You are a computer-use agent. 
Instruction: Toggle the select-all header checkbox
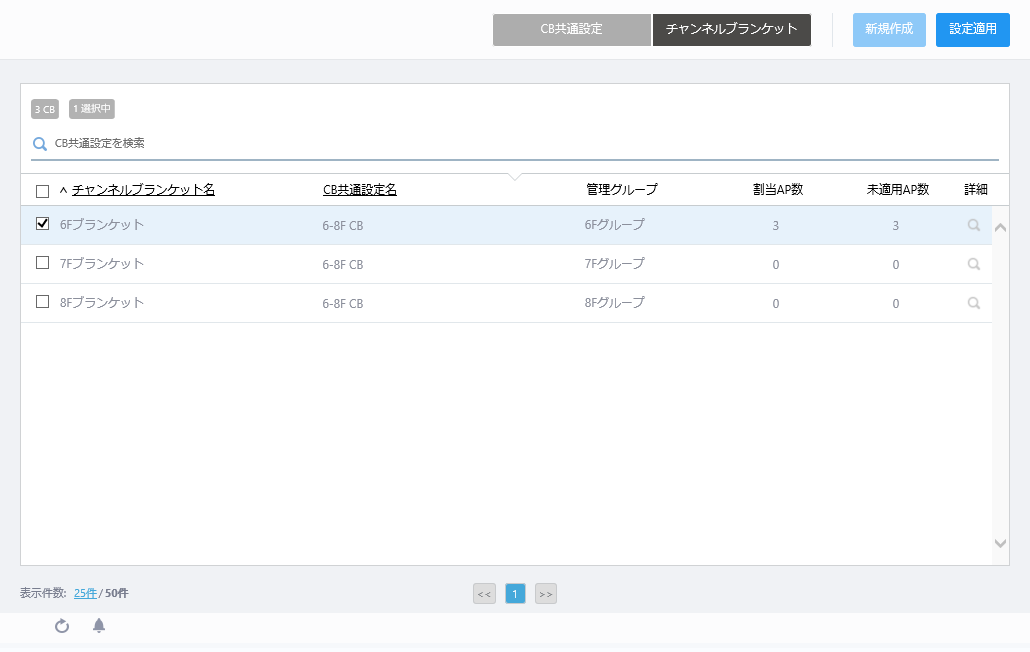pos(43,191)
